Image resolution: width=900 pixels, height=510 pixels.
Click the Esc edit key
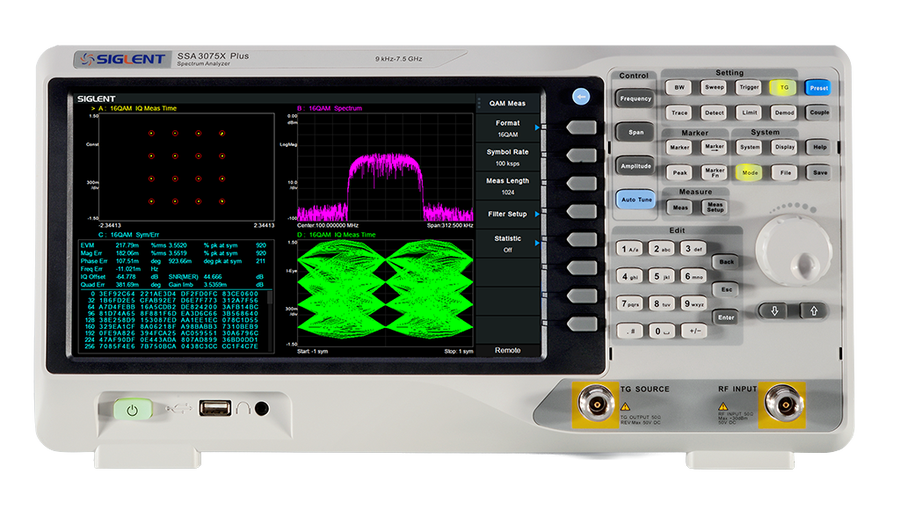tap(726, 289)
